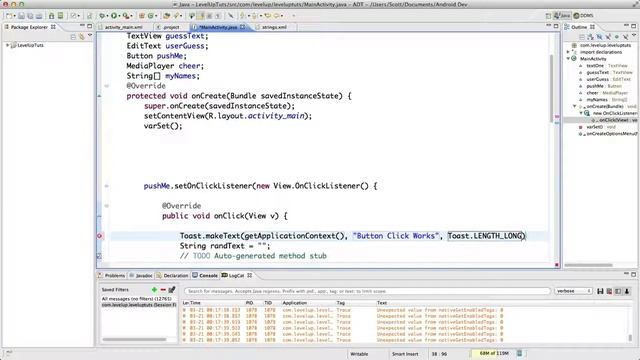The width and height of the screenshot is (640, 360).
Task: Collapse the setOnClickListener fold marker
Action: click(x=107, y=186)
